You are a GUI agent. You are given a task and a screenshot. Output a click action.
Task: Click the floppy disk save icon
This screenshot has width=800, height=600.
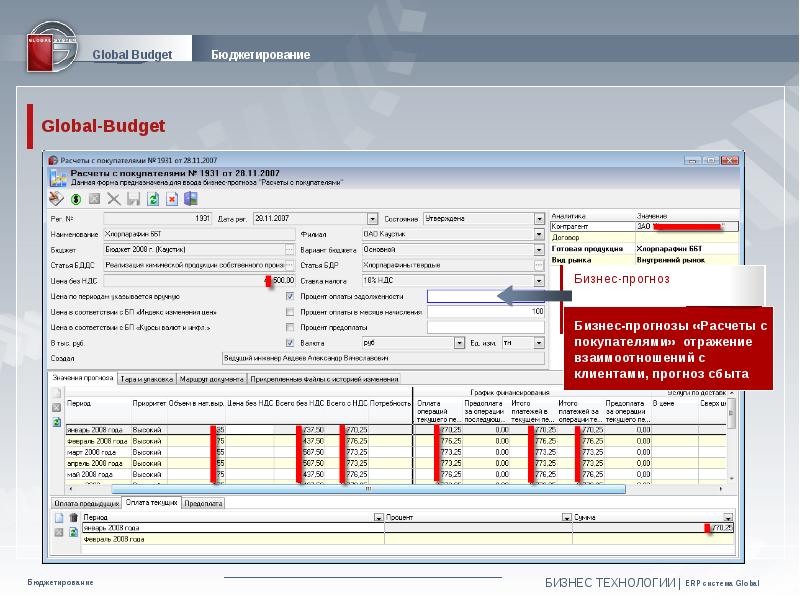coord(133,199)
